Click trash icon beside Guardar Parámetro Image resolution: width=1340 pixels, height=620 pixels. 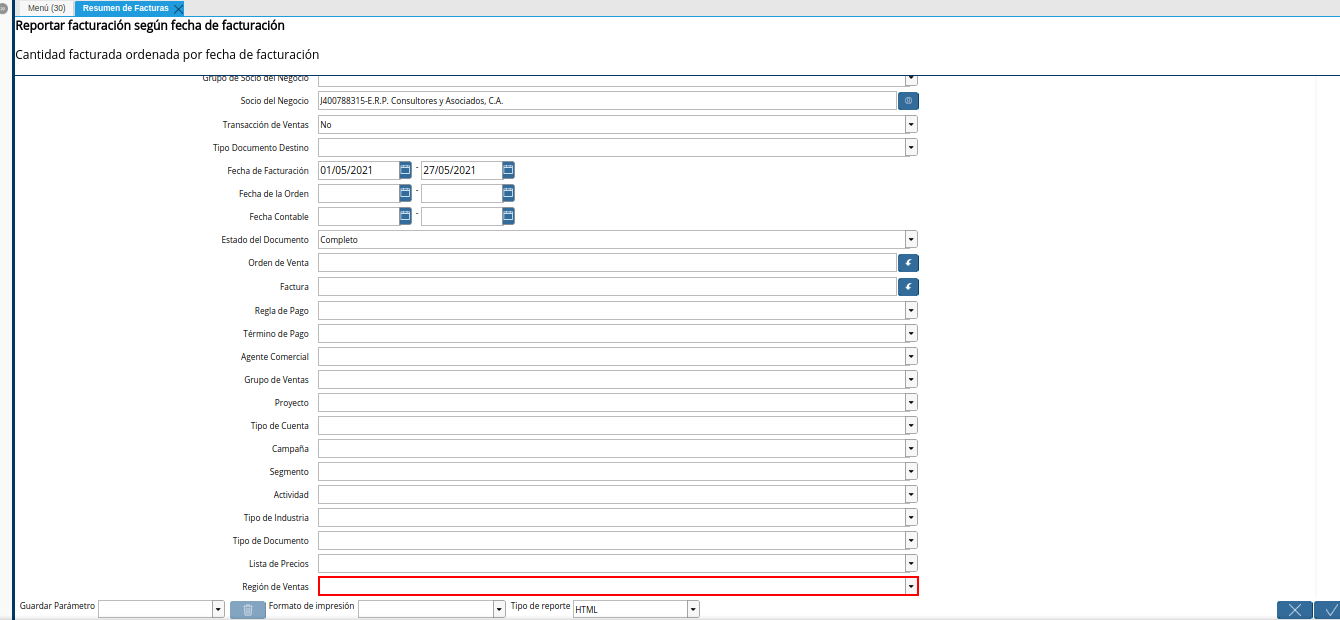tap(248, 609)
